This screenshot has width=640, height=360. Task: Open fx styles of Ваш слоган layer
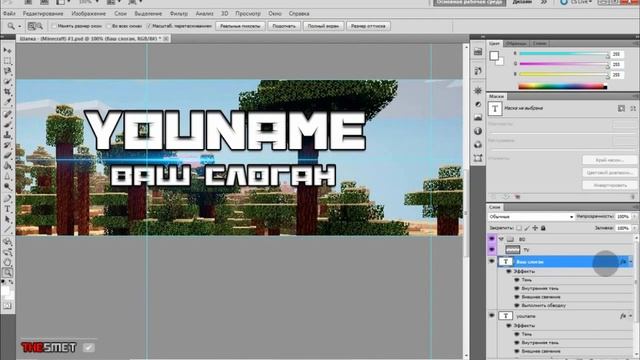click(x=623, y=262)
